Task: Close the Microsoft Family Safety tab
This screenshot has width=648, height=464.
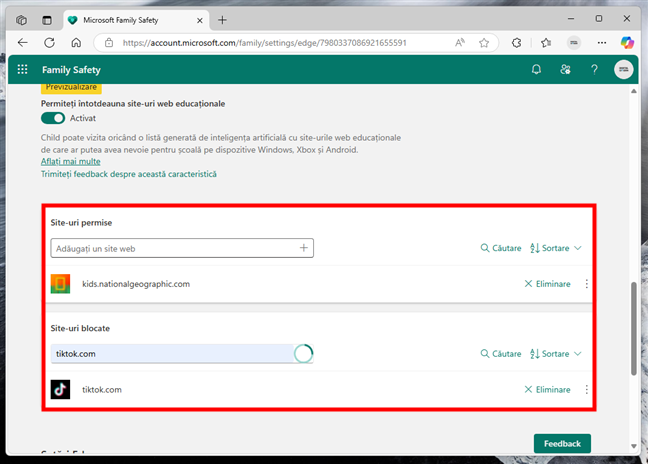Action: [200, 20]
